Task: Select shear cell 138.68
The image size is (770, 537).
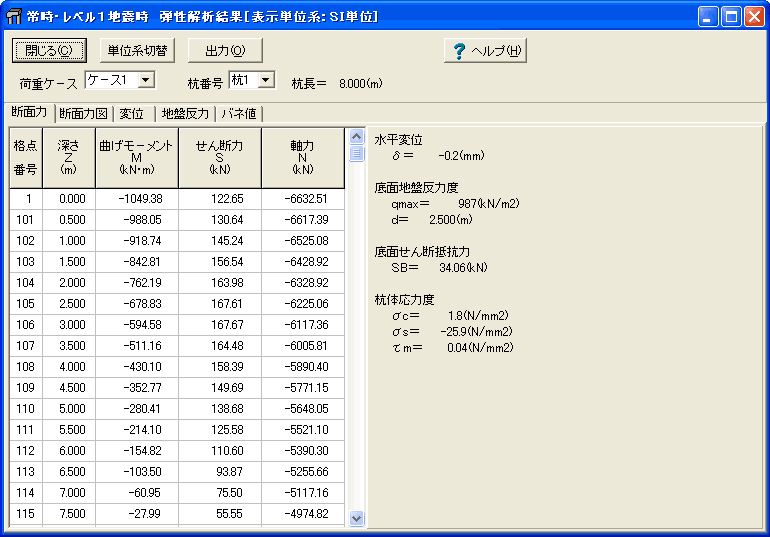Action: click(220, 409)
